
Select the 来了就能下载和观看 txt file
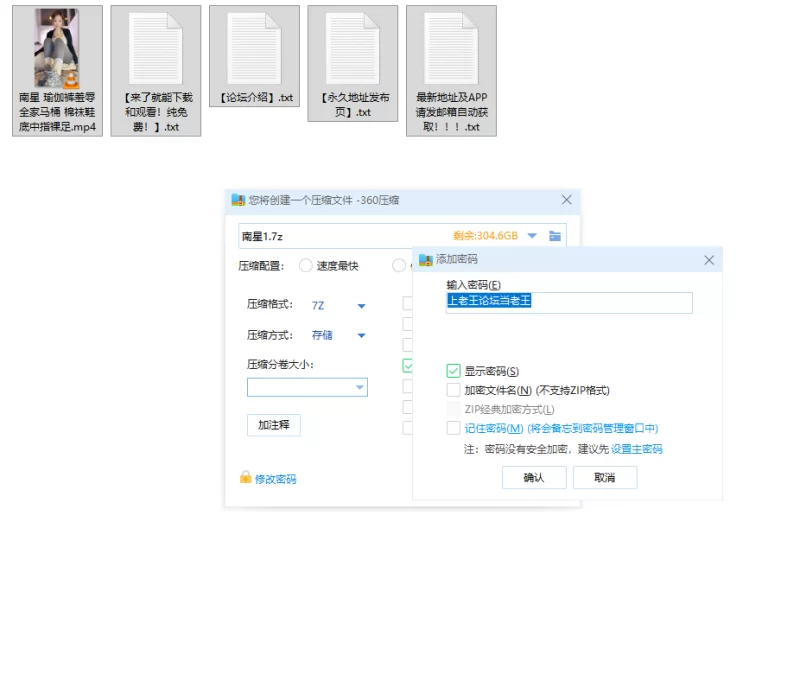156,71
